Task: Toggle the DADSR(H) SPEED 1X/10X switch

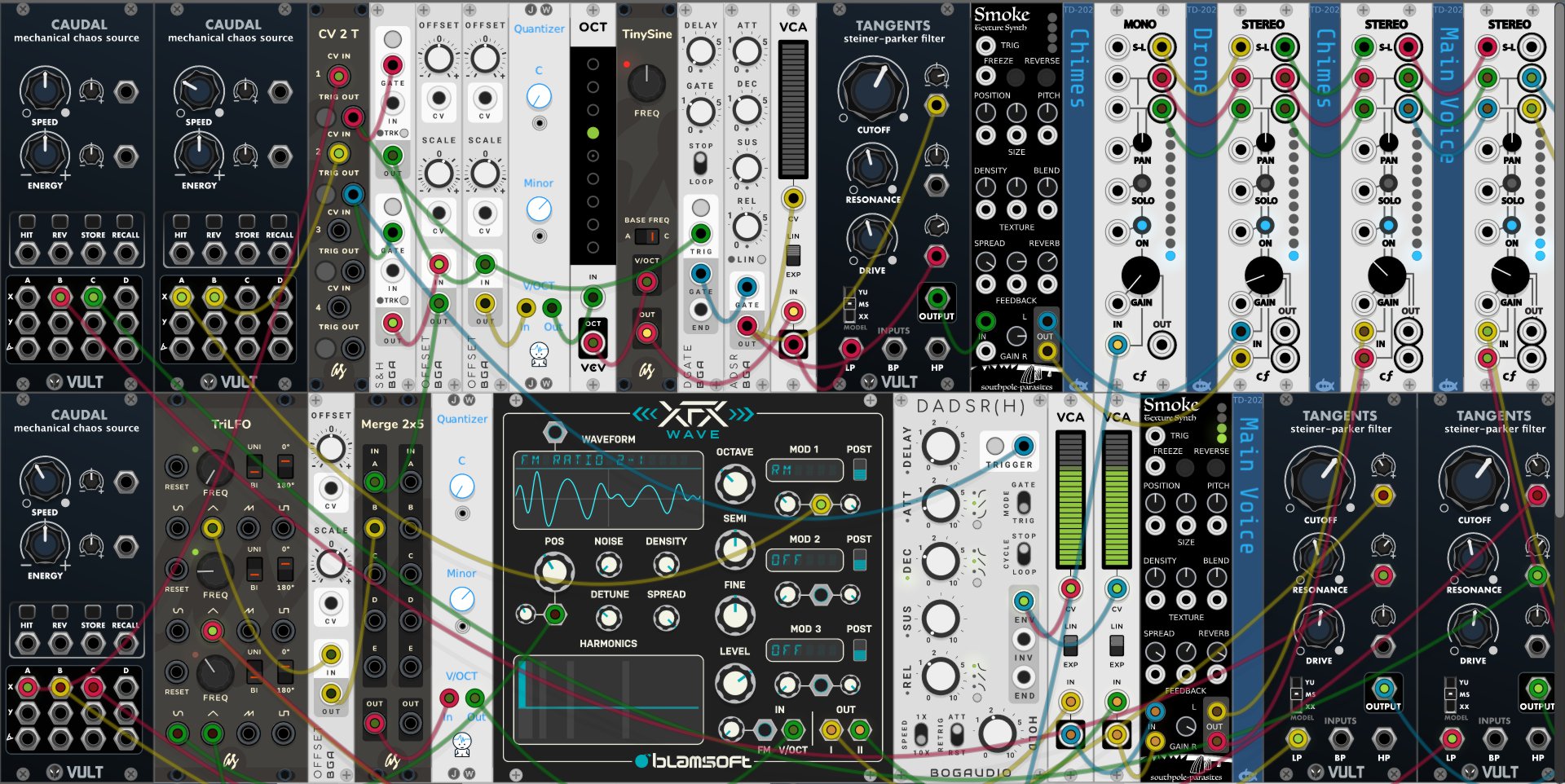Action: pyautogui.click(x=921, y=735)
